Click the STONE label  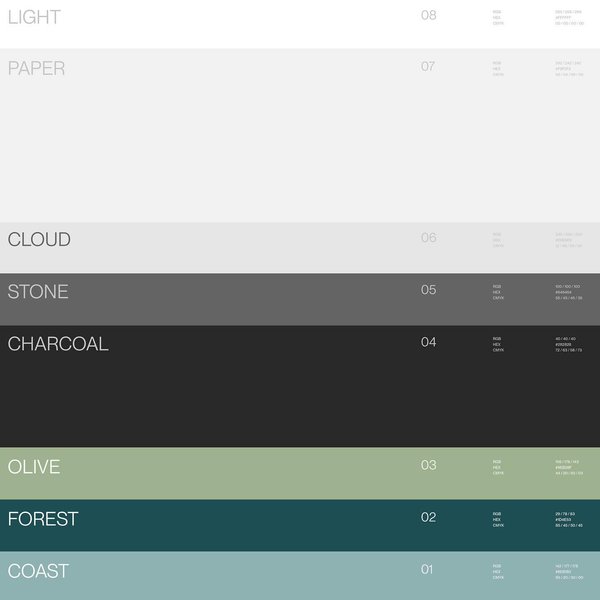[x=38, y=292]
